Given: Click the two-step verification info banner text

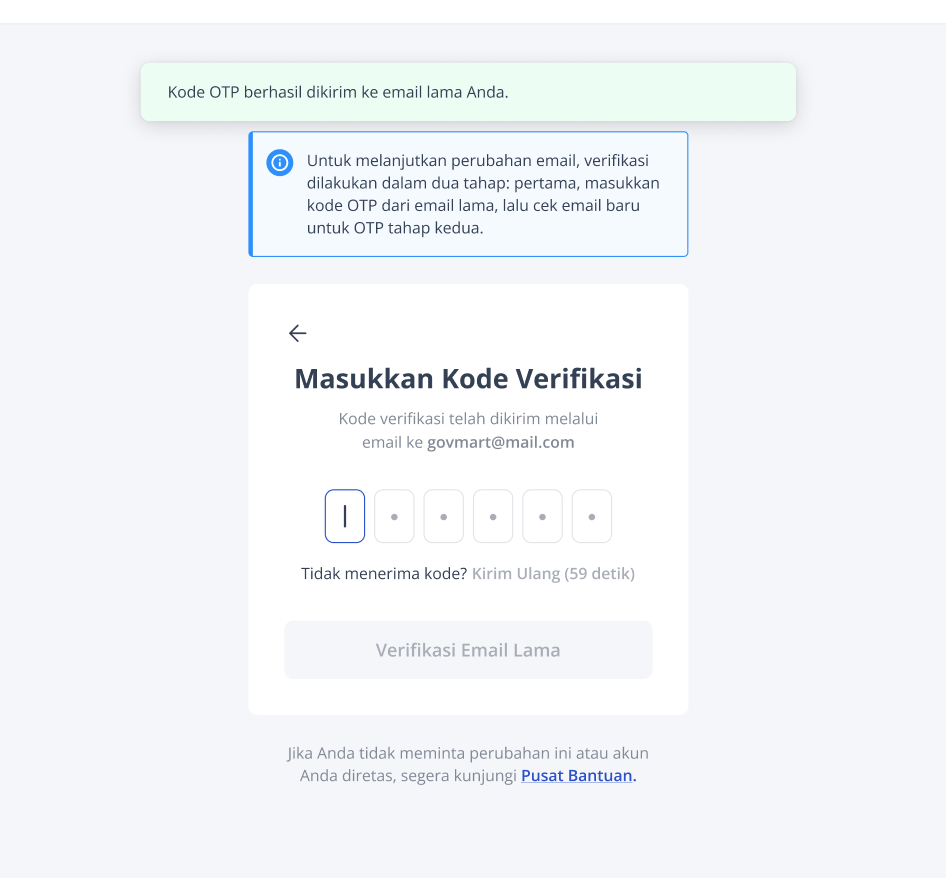Looking at the screenshot, I should pos(483,194).
